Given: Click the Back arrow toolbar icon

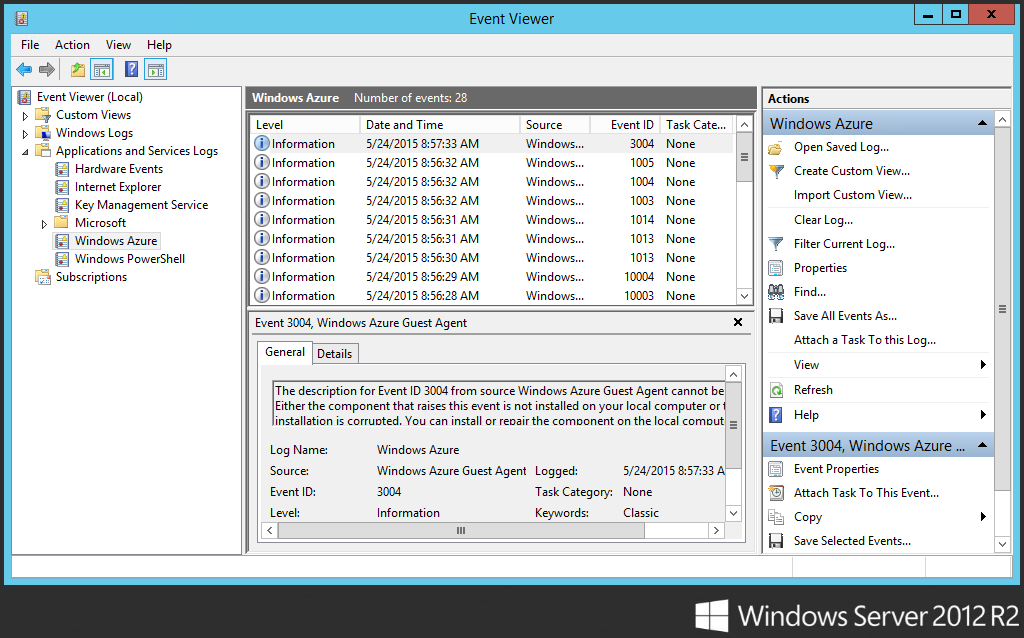Looking at the screenshot, I should click(24, 69).
